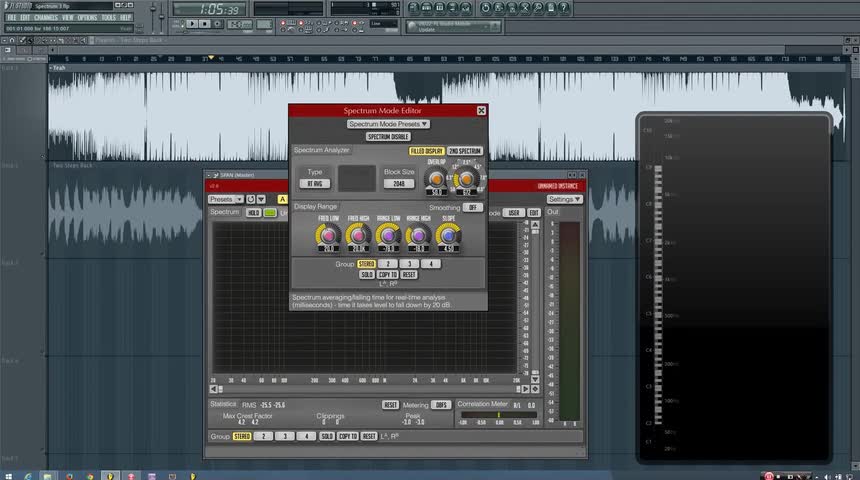Click second view-panel icon in top toolbar

427,8
